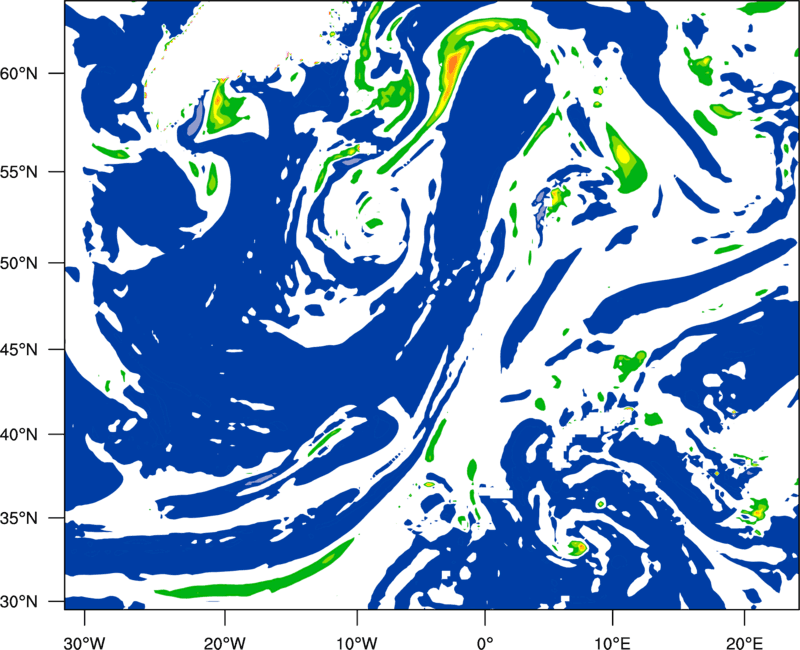Click the 0° longitude label

[x=485, y=641]
